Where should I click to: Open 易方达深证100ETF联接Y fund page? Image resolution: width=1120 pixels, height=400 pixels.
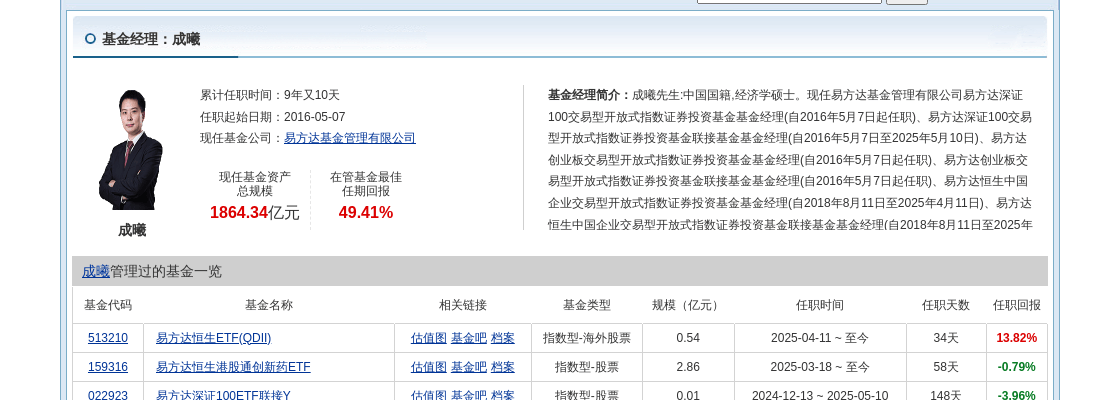(x=223, y=395)
